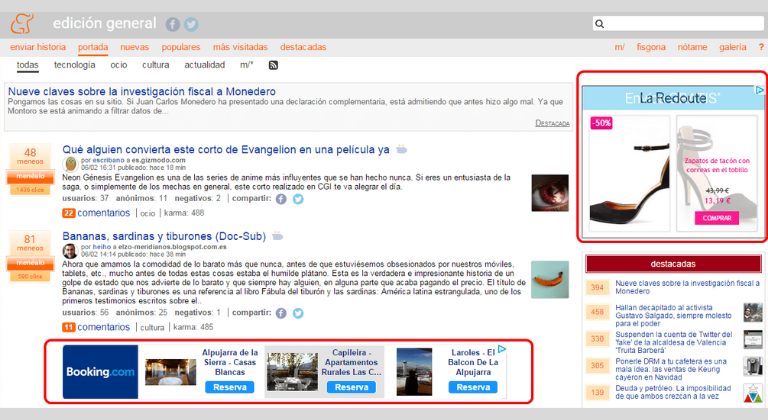768x420 pixels.
Task: Open the destacadas tab in navigation
Action: pos(303,47)
